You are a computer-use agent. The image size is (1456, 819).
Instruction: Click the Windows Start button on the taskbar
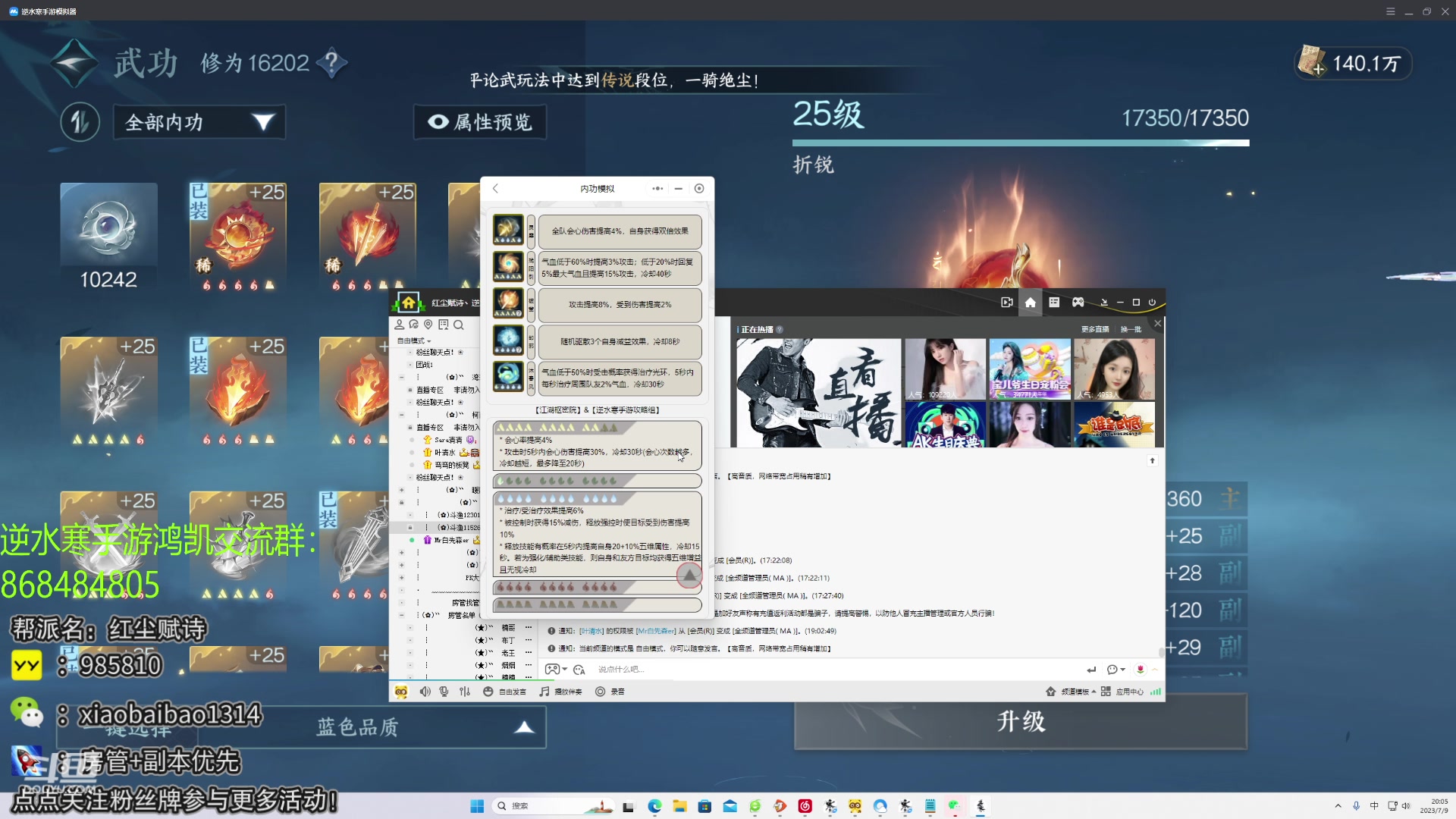(x=477, y=806)
